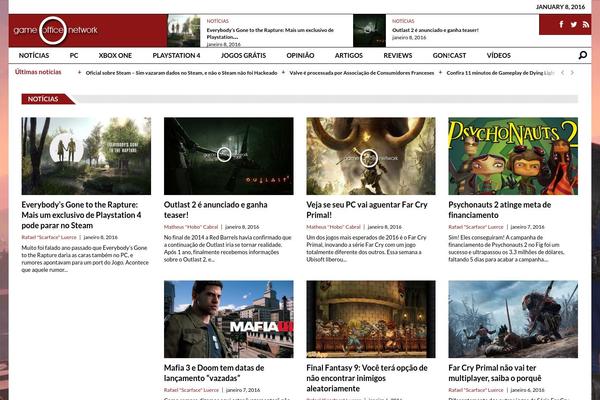Screen dimensions: 600x400
Task: Click the search magnifier icon
Action: click(x=582, y=55)
